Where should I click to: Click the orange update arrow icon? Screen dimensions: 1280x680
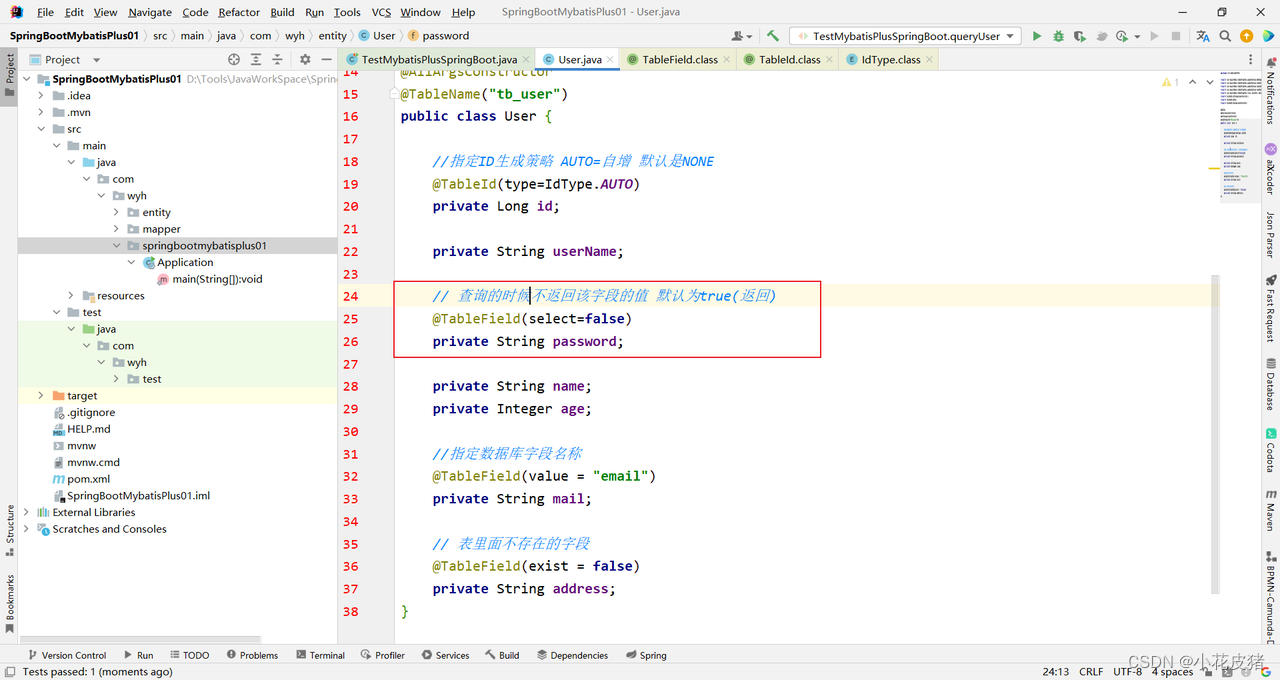(x=1246, y=36)
